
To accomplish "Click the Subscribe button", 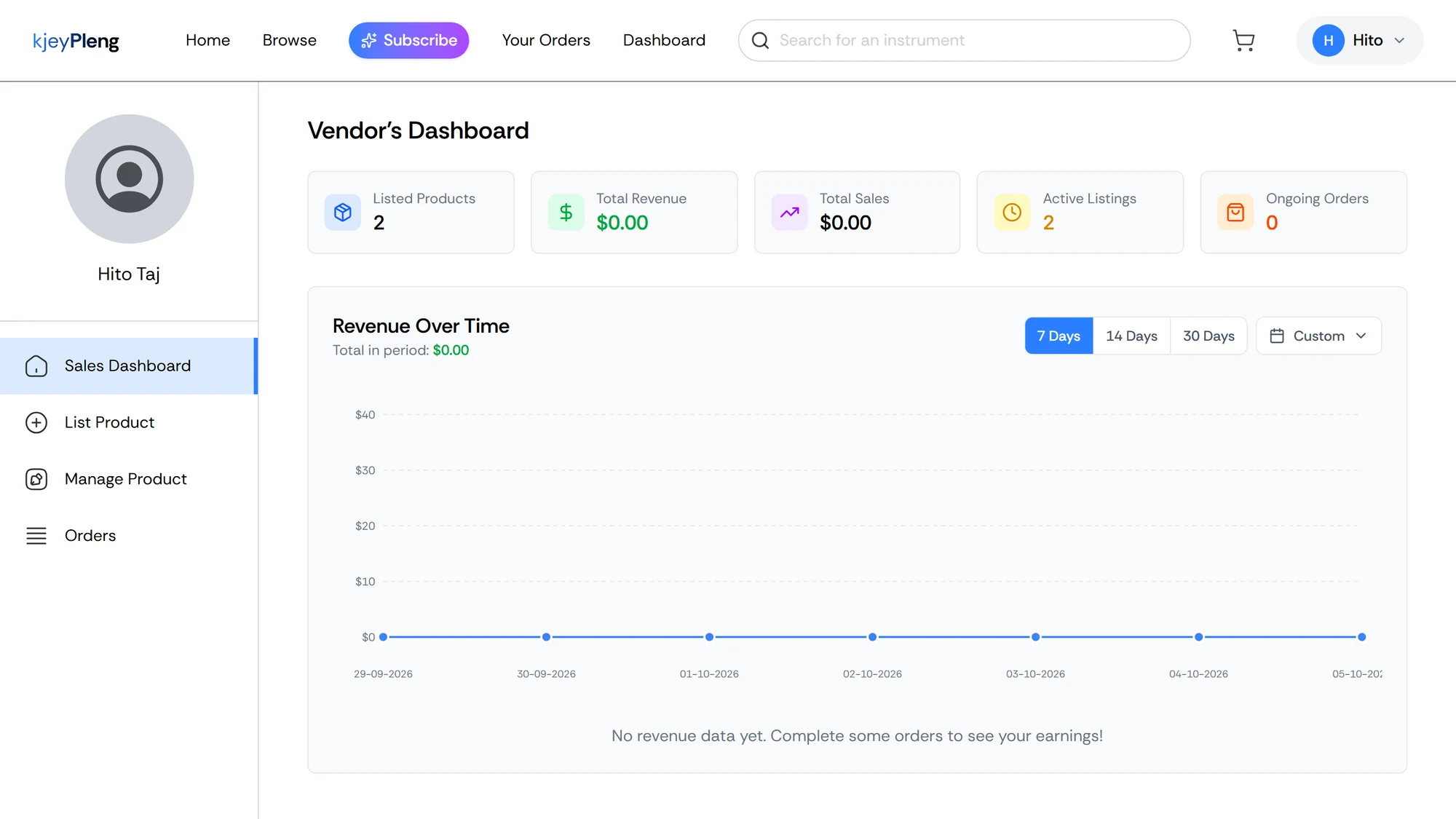I will click(x=409, y=41).
